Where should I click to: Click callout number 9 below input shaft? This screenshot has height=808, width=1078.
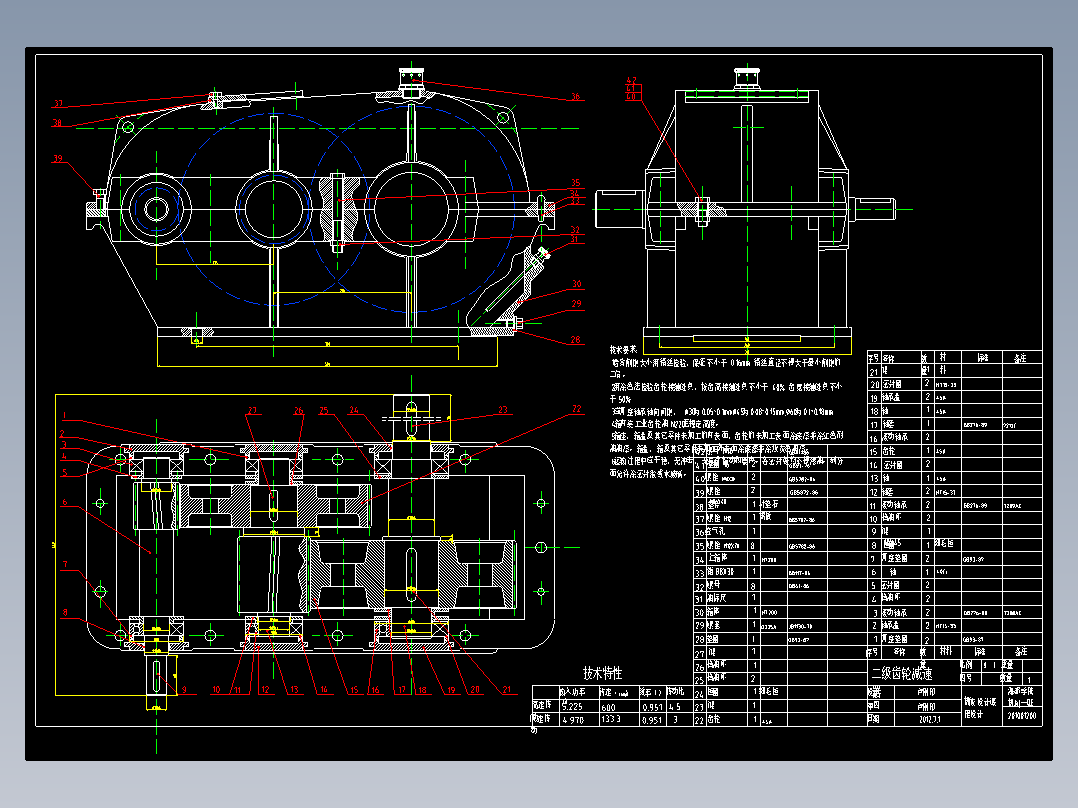184,689
